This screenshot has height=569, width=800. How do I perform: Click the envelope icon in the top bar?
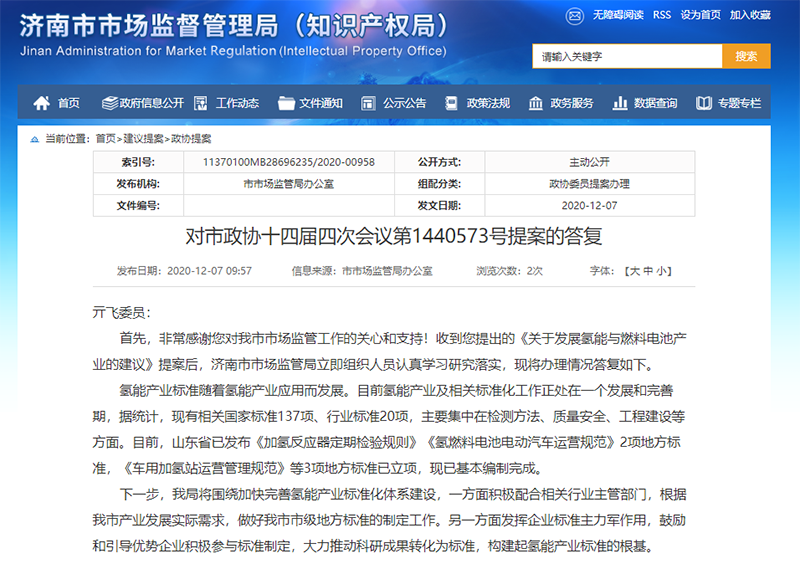click(576, 16)
